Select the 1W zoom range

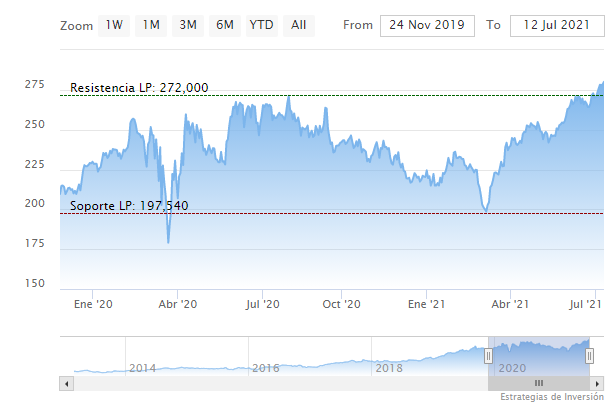point(114,25)
